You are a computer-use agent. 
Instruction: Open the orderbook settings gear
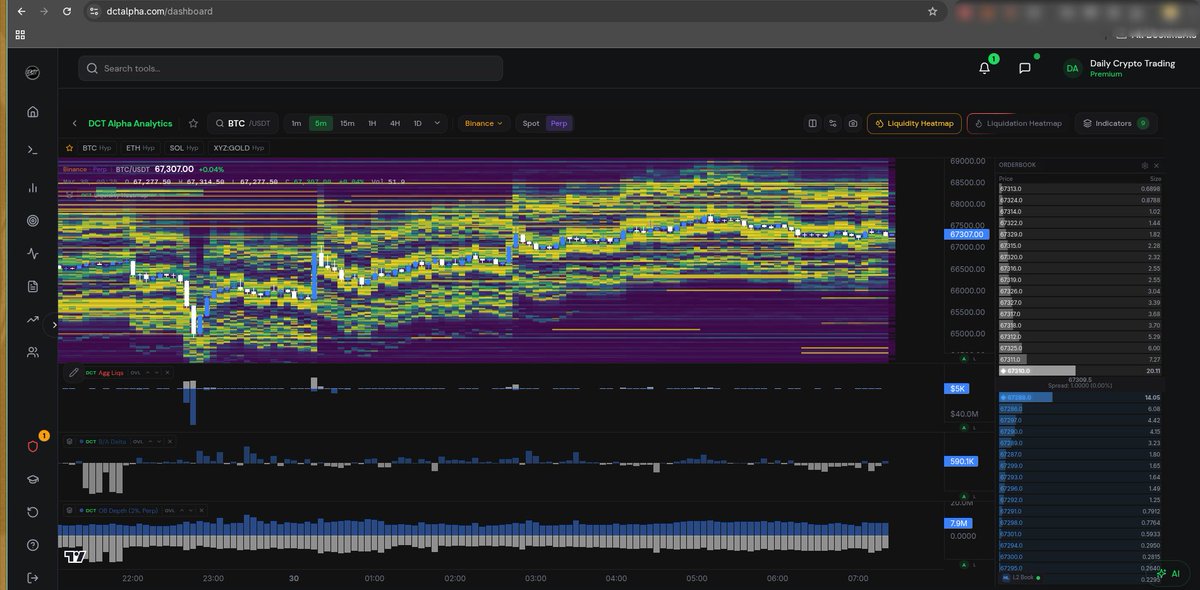(x=1145, y=165)
